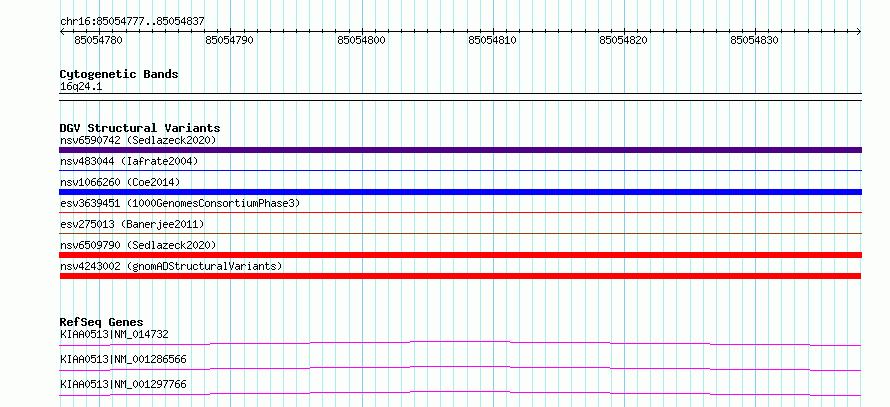This screenshot has height=407, width=890.
Task: Click the dark purple nsv6590742 variant bar
Action: coord(460,150)
